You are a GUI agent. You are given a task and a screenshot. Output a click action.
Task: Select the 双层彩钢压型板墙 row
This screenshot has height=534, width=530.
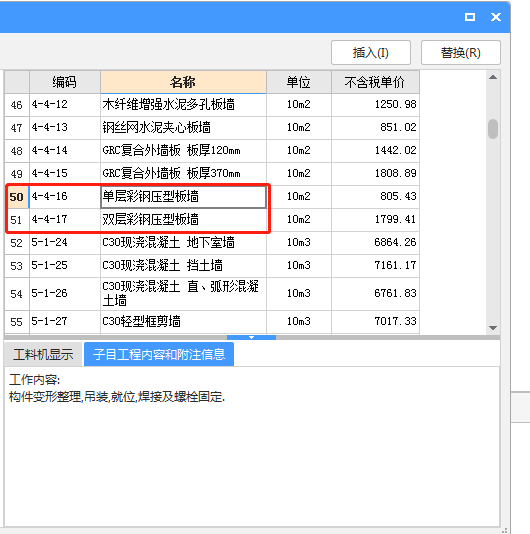coord(212,220)
